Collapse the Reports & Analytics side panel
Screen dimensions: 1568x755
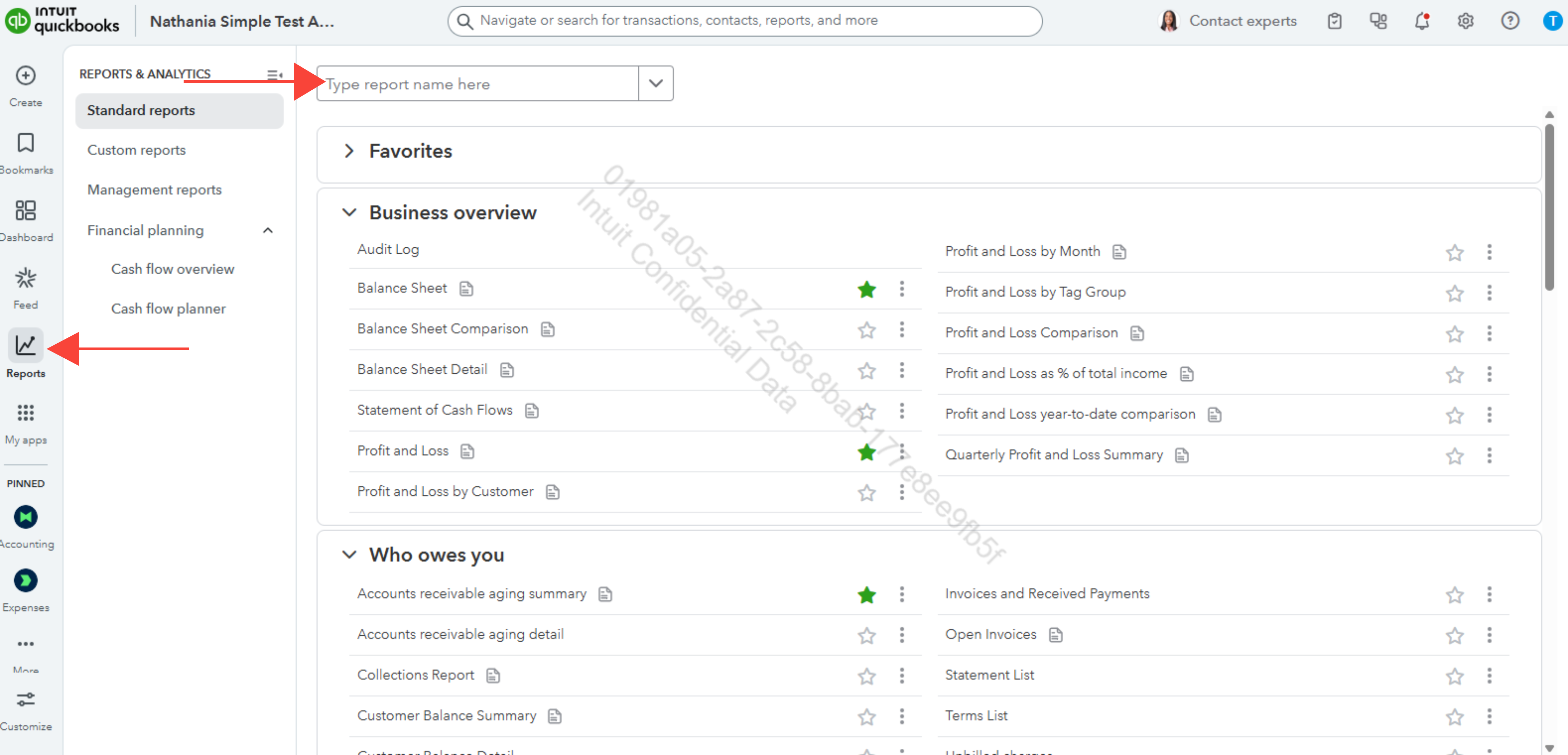tap(274, 75)
